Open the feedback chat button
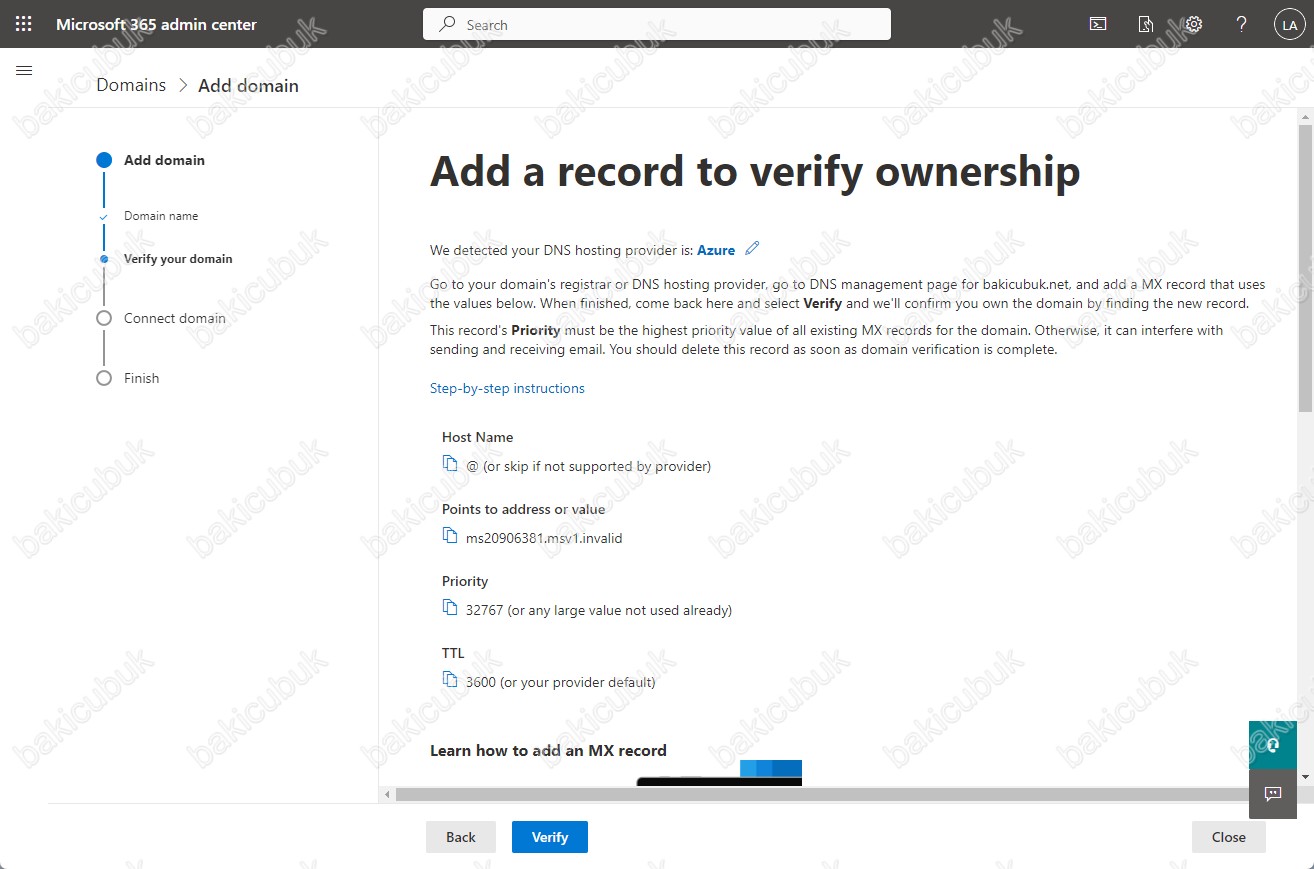The image size is (1314, 869). click(x=1273, y=794)
